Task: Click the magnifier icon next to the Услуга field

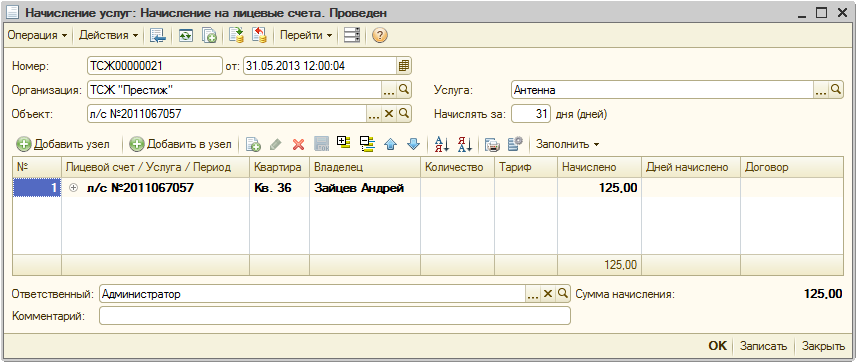Action: 836,90
